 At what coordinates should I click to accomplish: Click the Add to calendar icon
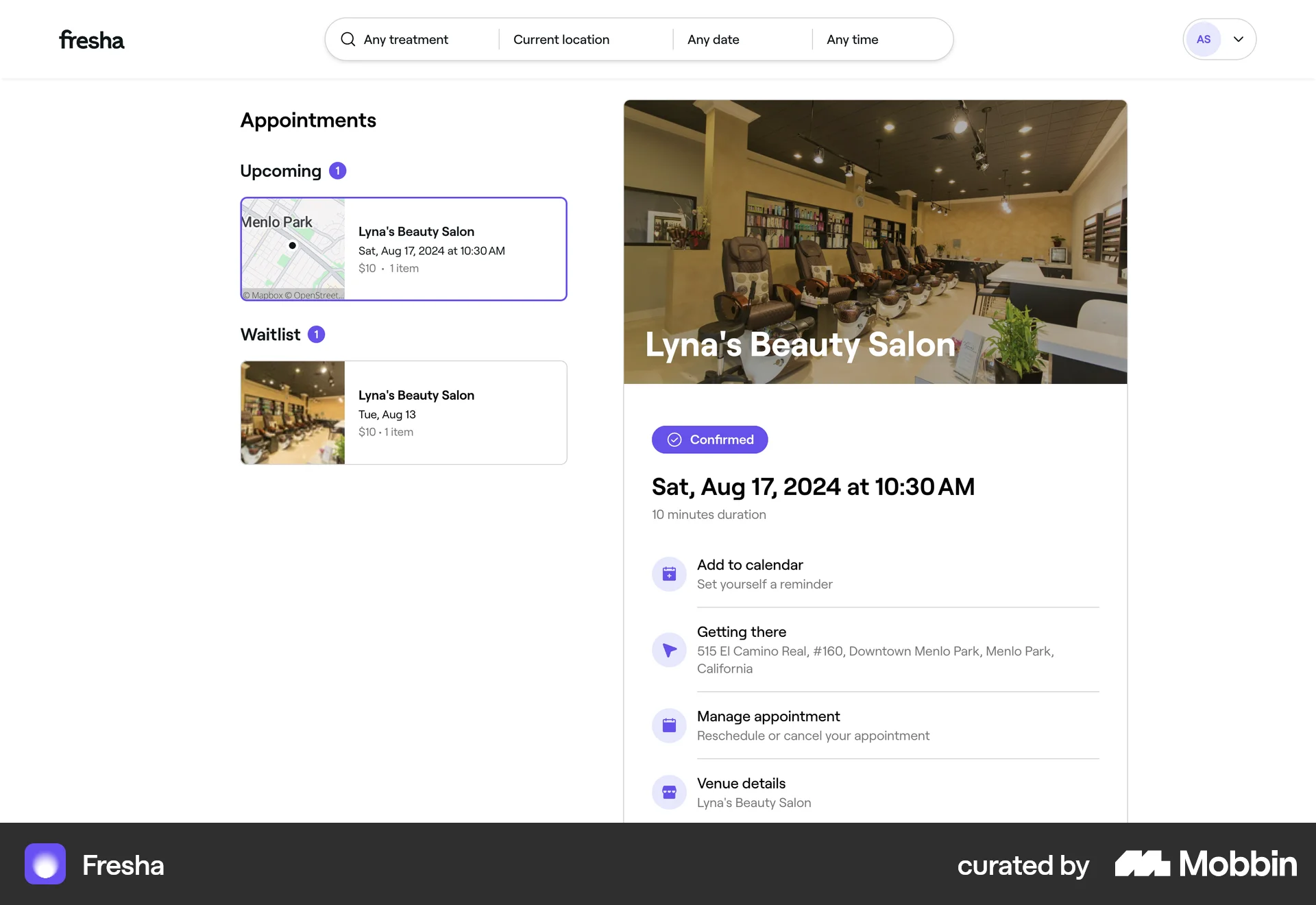(x=669, y=574)
